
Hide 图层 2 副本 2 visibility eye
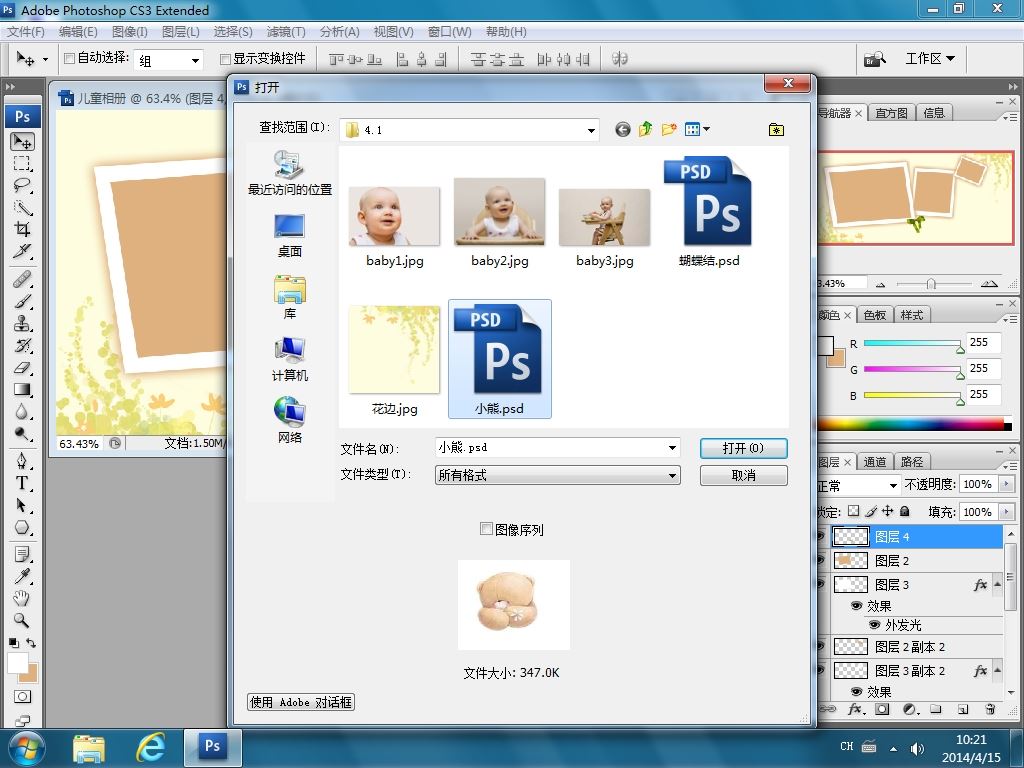point(822,647)
